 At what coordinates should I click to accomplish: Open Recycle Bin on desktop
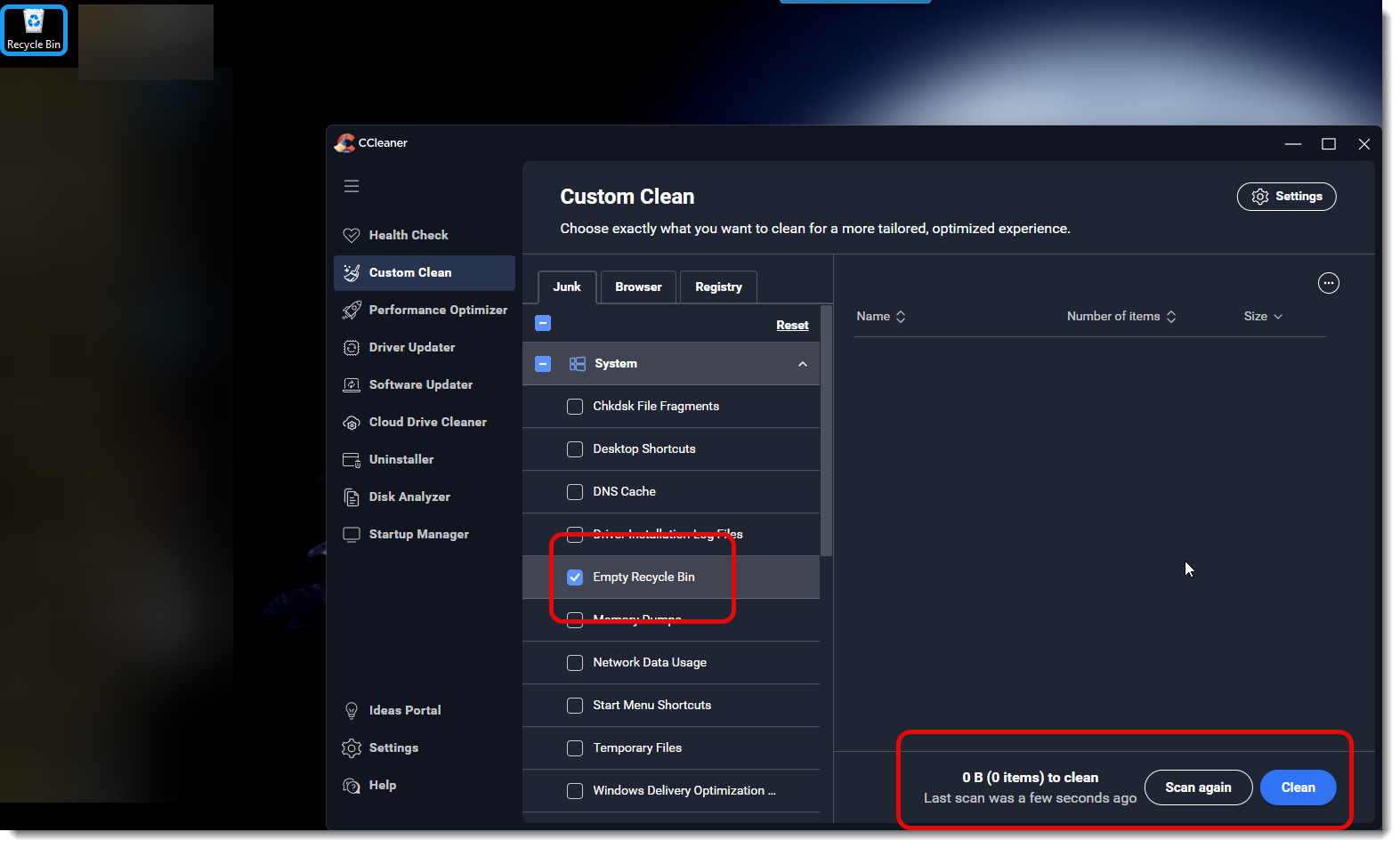[34, 29]
